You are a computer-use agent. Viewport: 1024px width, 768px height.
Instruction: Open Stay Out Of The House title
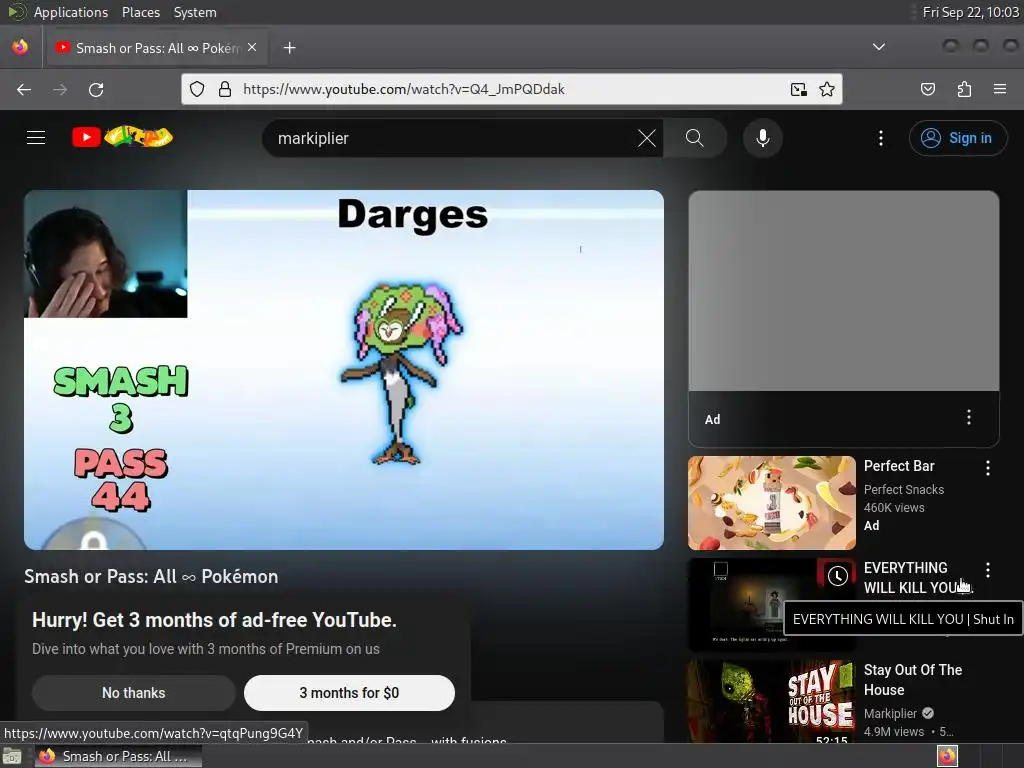click(x=912, y=680)
